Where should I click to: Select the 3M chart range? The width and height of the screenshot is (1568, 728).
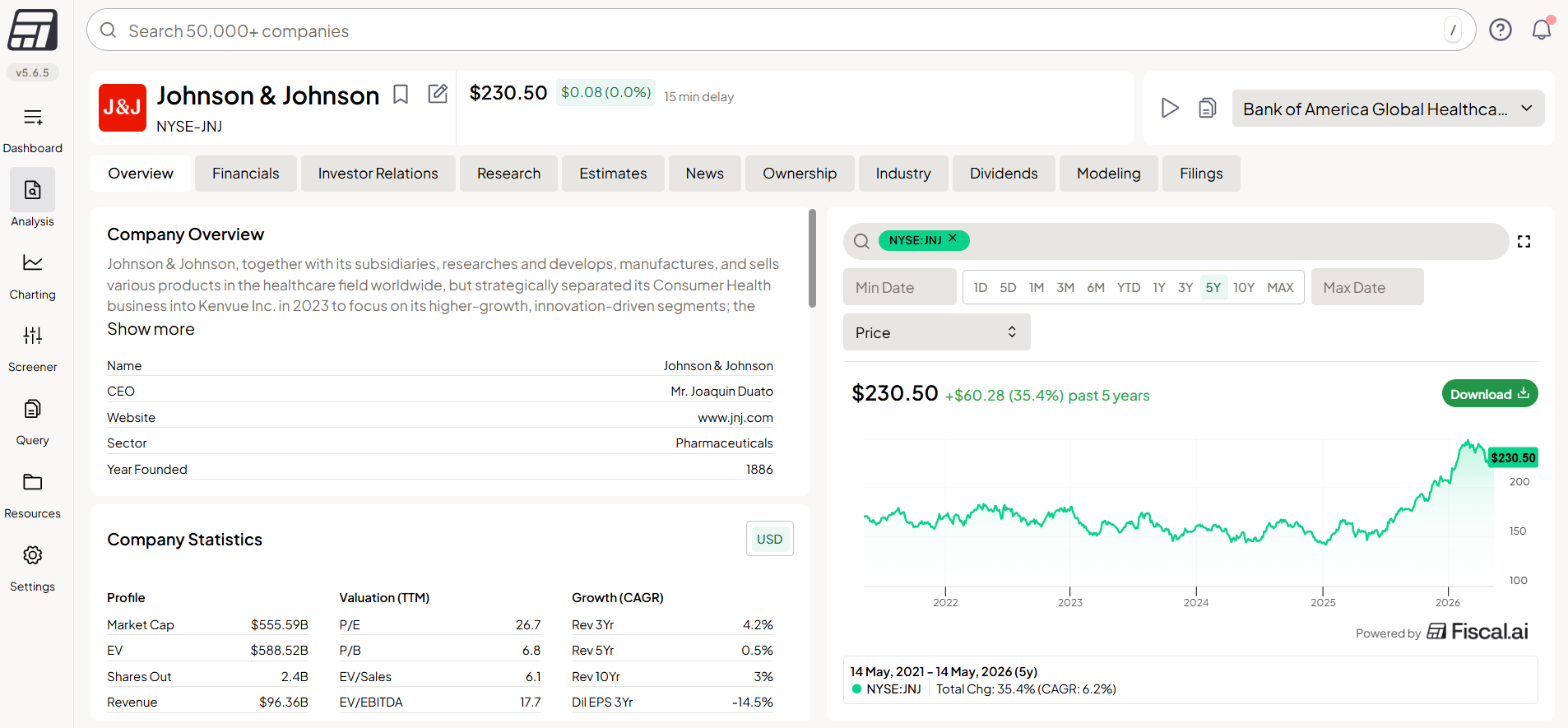pyautogui.click(x=1065, y=288)
